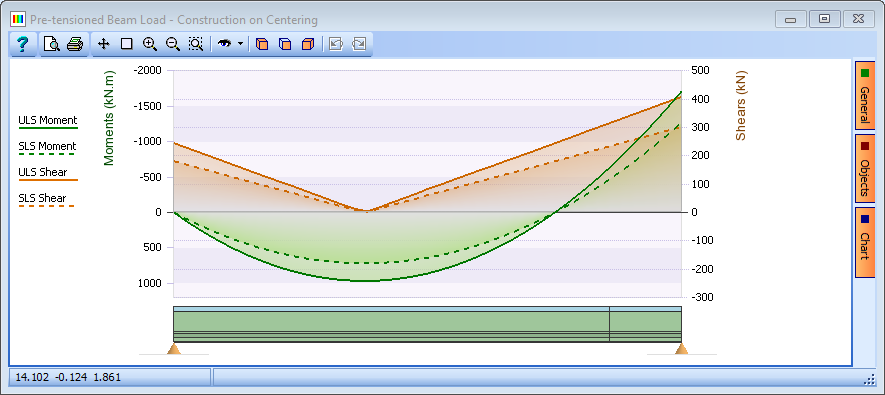The image size is (885, 395).
Task: Open the General side tab
Action: click(x=864, y=96)
